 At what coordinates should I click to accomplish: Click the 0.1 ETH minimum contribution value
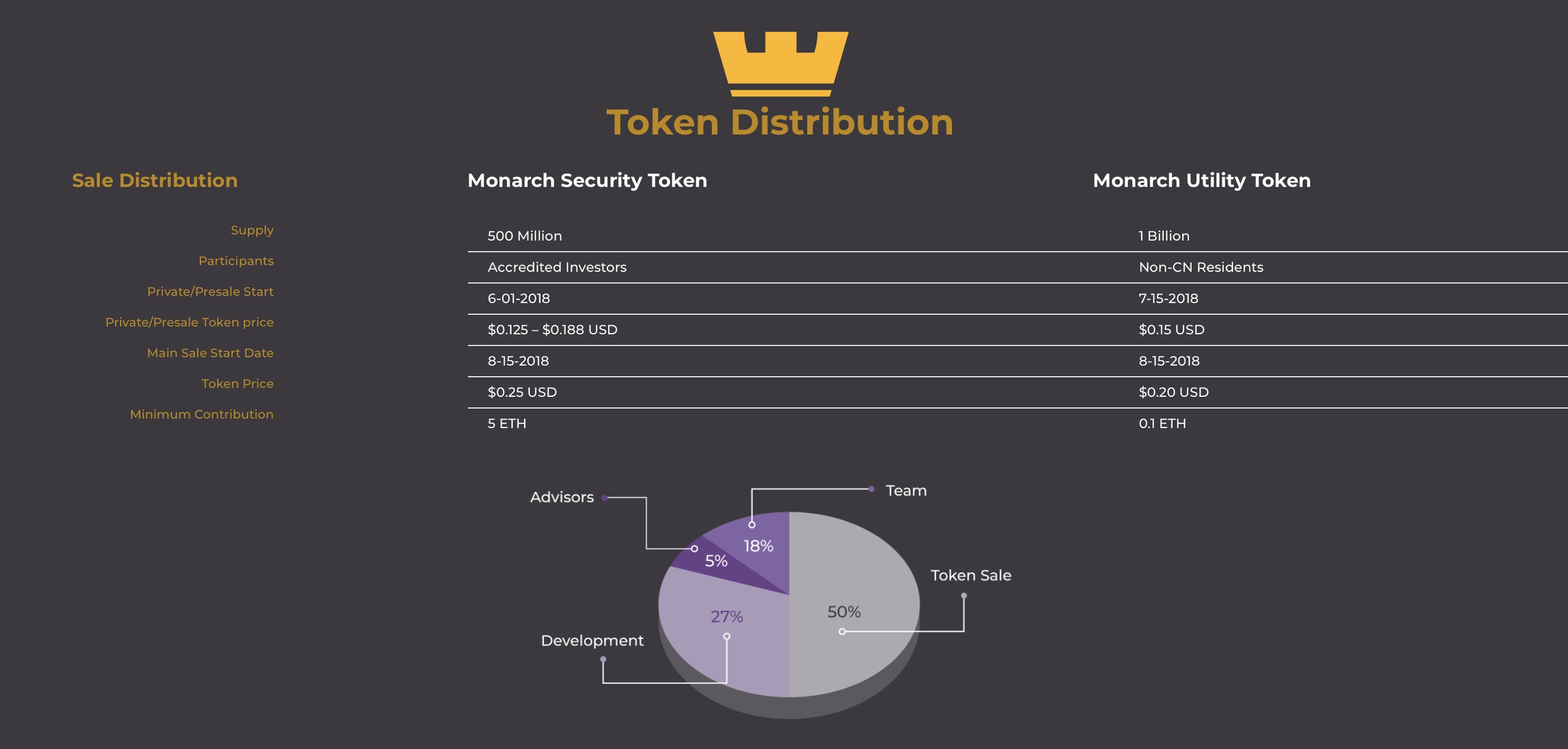point(1162,423)
